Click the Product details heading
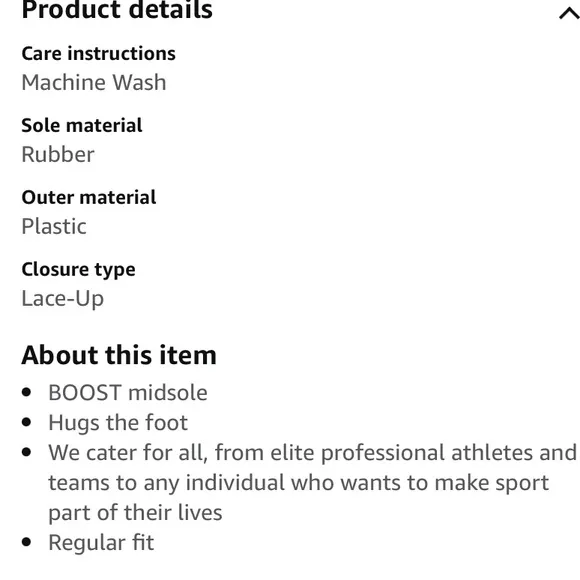Image resolution: width=580 pixels, height=580 pixels. click(117, 10)
